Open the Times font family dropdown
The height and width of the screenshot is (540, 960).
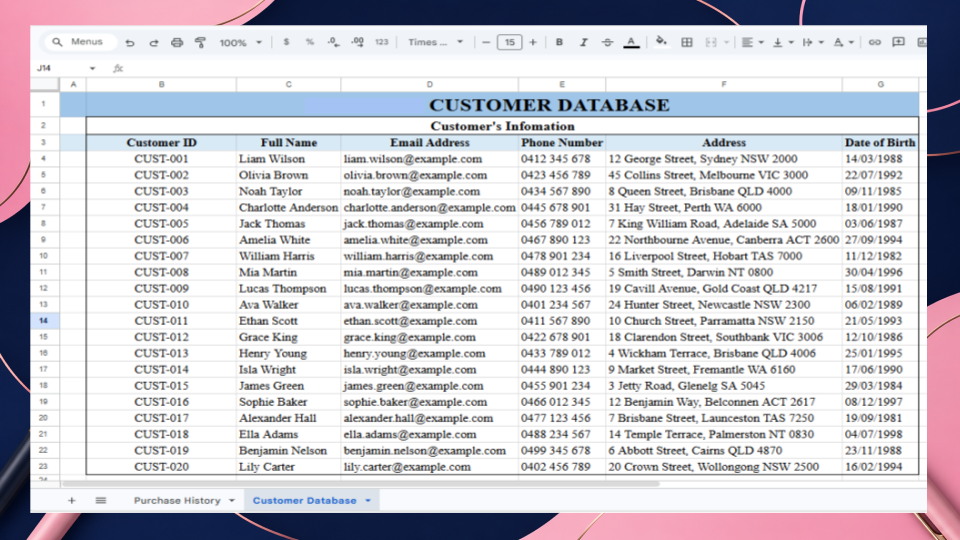click(x=435, y=42)
